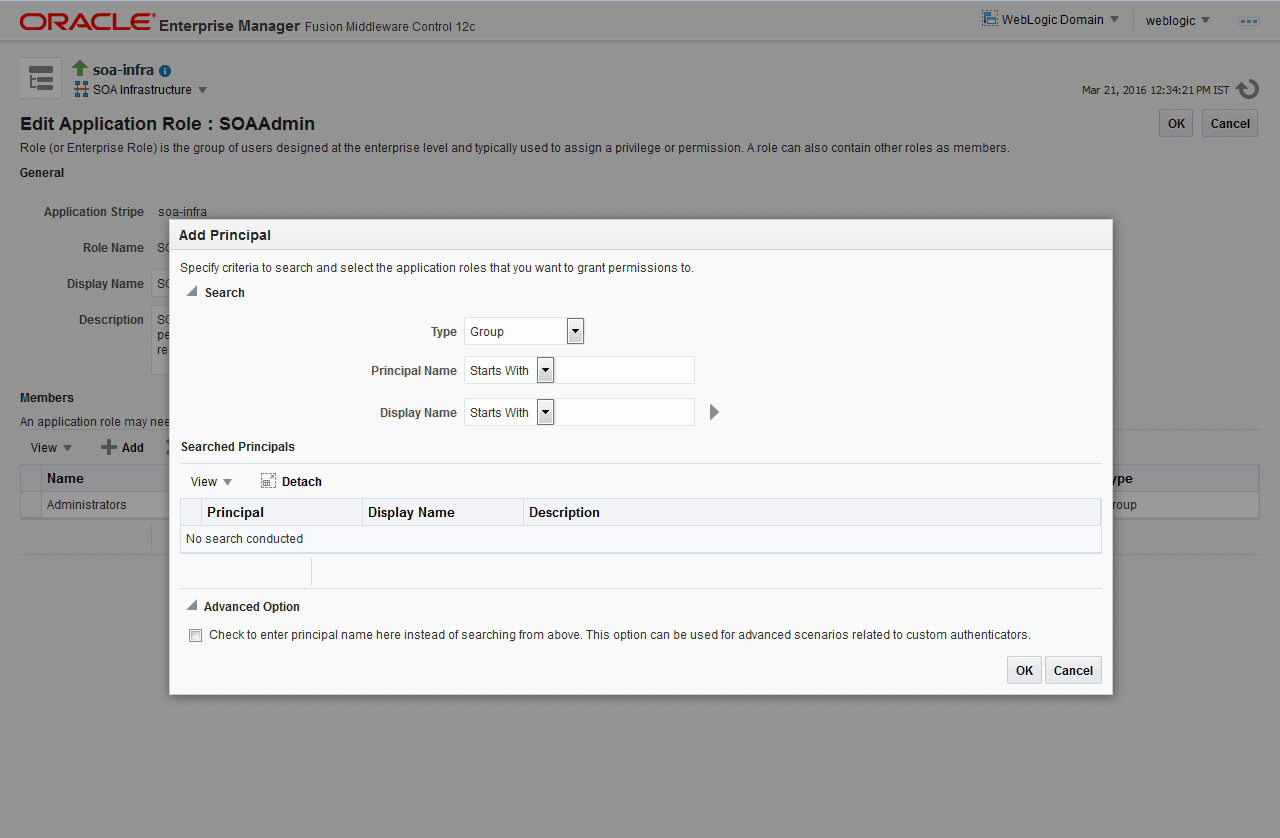Sort by the Description column header
This screenshot has width=1280, height=838.
811,512
